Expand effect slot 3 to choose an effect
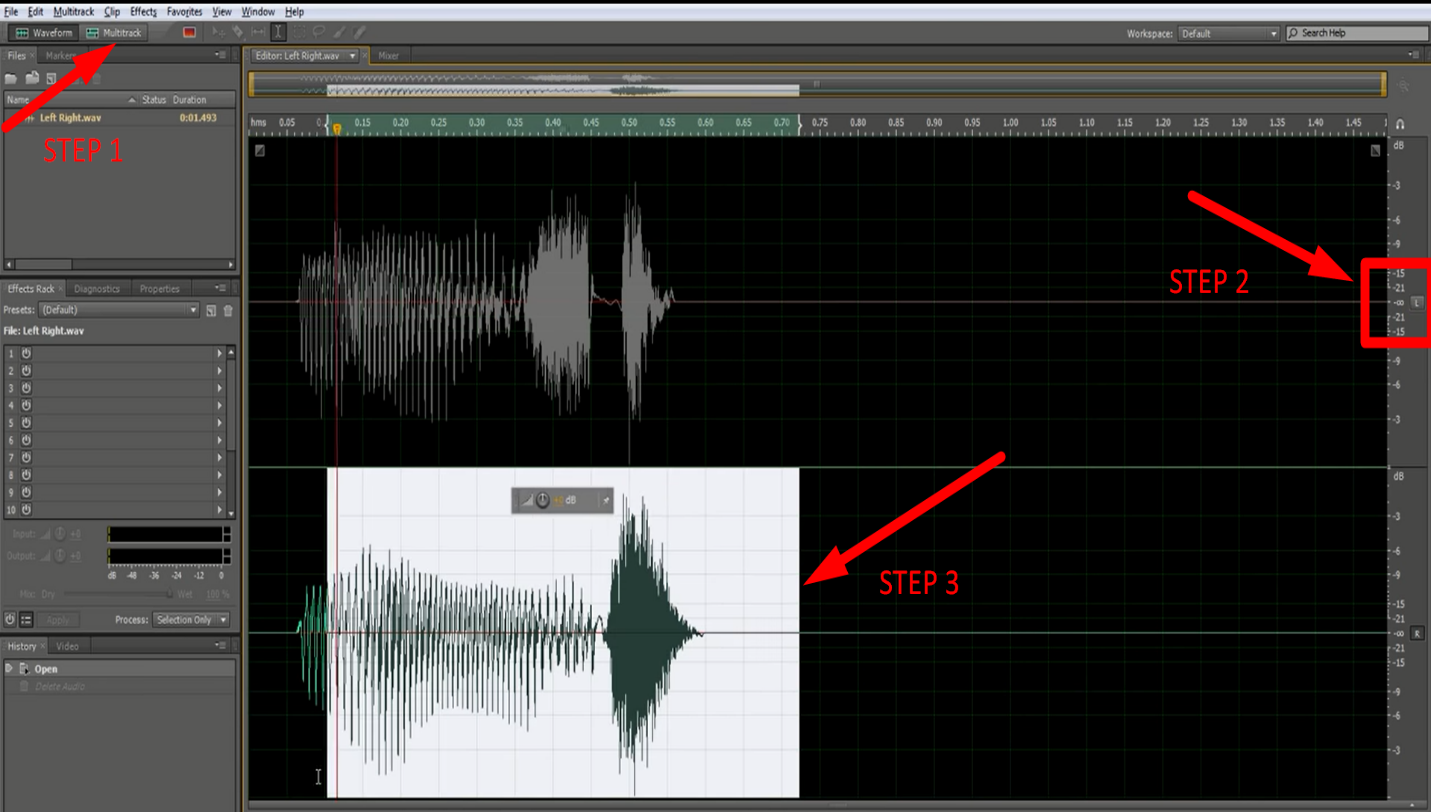Viewport: 1431px width, 812px height. 222,387
